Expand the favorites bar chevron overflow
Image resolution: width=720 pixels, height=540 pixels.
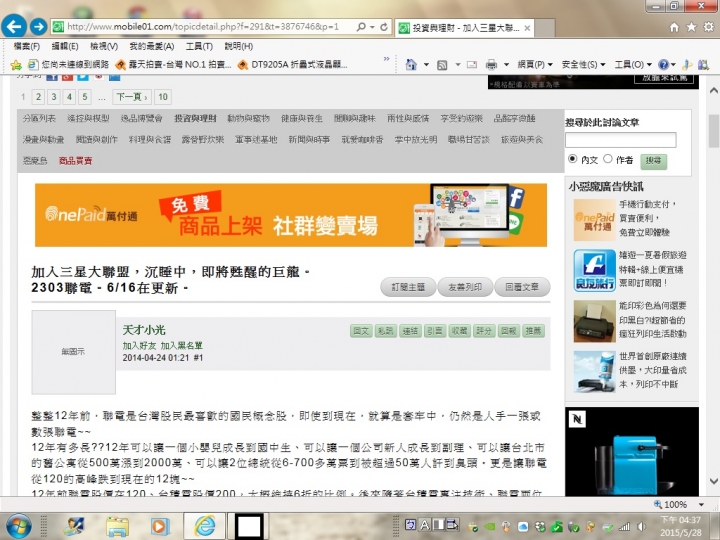(386, 59)
